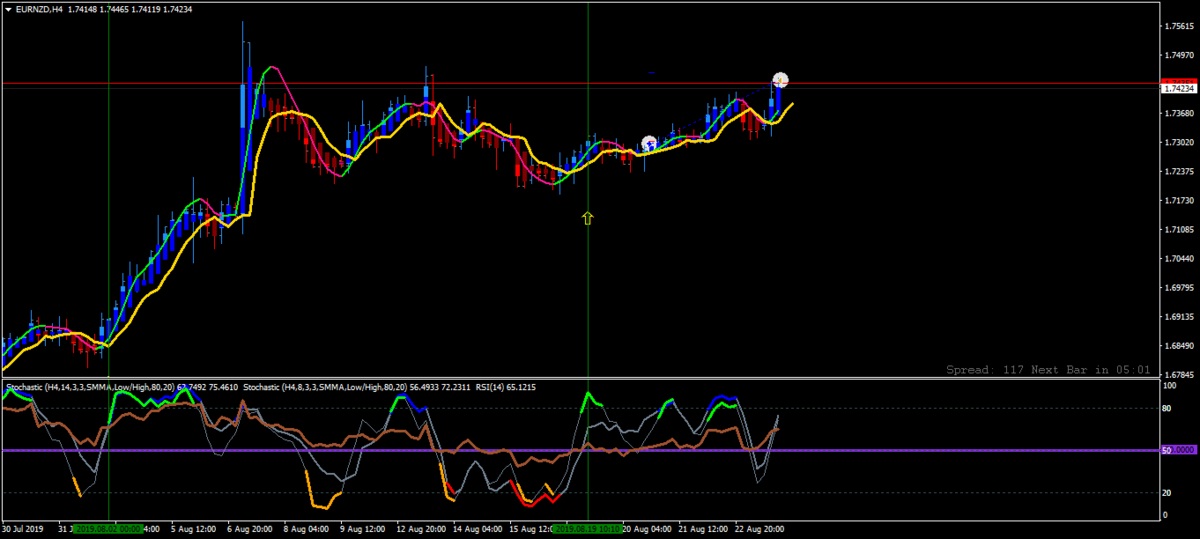Click the white current price label 1.74234
The height and width of the screenshot is (539, 1200).
pyautogui.click(x=1180, y=88)
